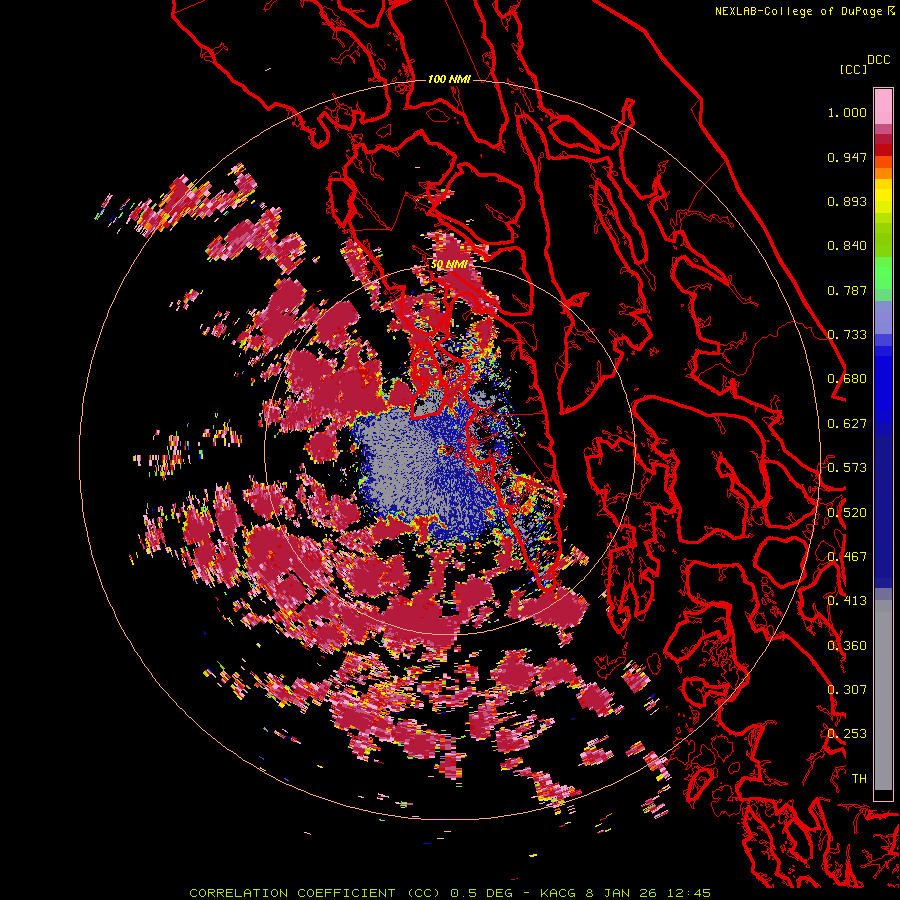Click the 0.627 scale value
The height and width of the screenshot is (900, 900).
tap(847, 424)
